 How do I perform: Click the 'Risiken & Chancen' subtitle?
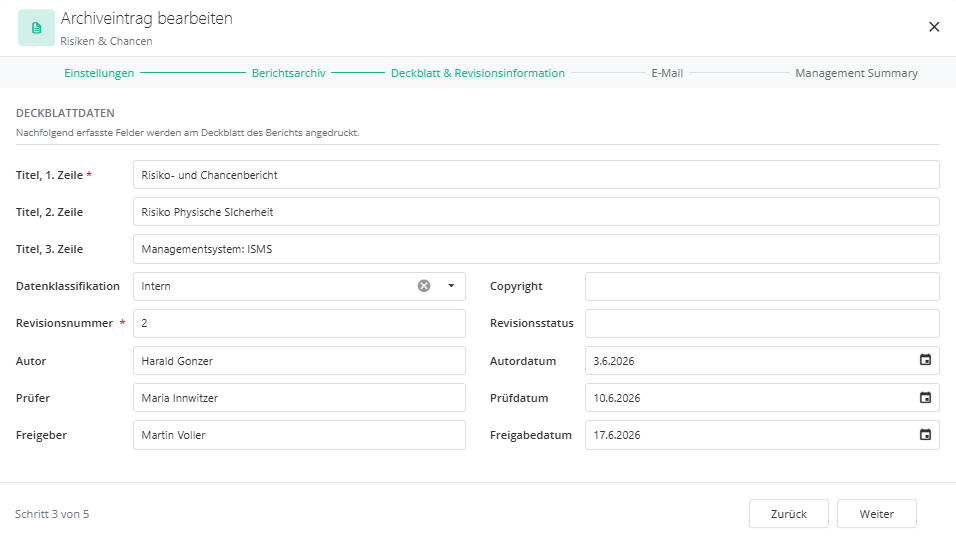[106, 41]
